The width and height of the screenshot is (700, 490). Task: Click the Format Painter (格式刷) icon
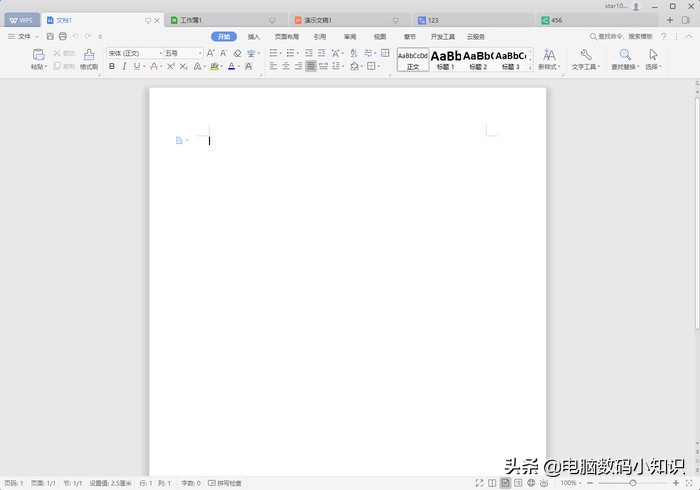coord(89,56)
